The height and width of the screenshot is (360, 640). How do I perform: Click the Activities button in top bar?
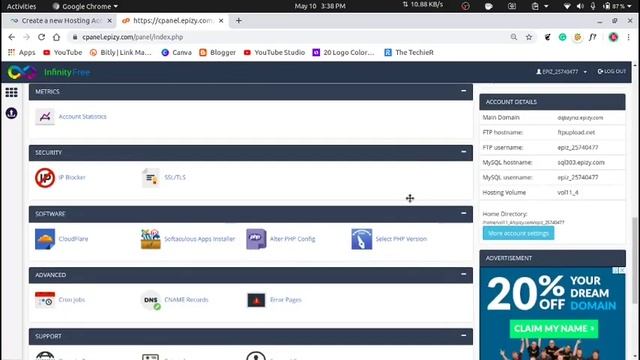(21, 6)
